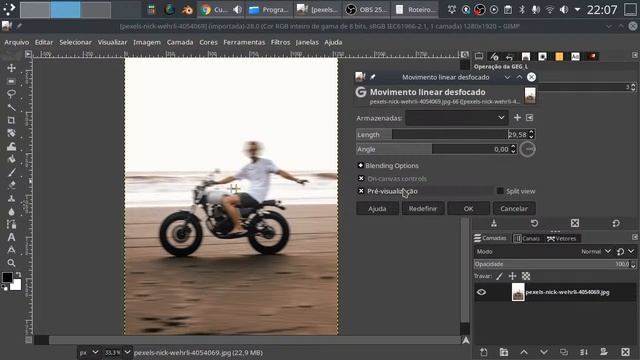Toggle On-canvas controls checkbox
640x360 pixels.
point(361,178)
